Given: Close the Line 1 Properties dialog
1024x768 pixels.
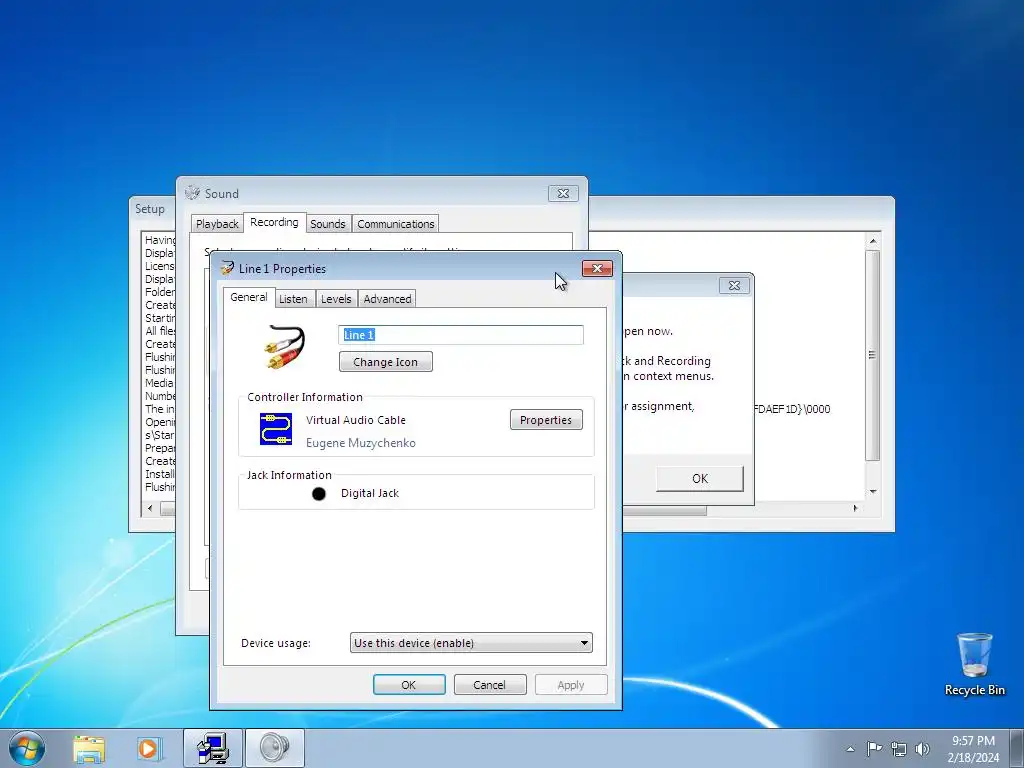Looking at the screenshot, I should pos(597,268).
